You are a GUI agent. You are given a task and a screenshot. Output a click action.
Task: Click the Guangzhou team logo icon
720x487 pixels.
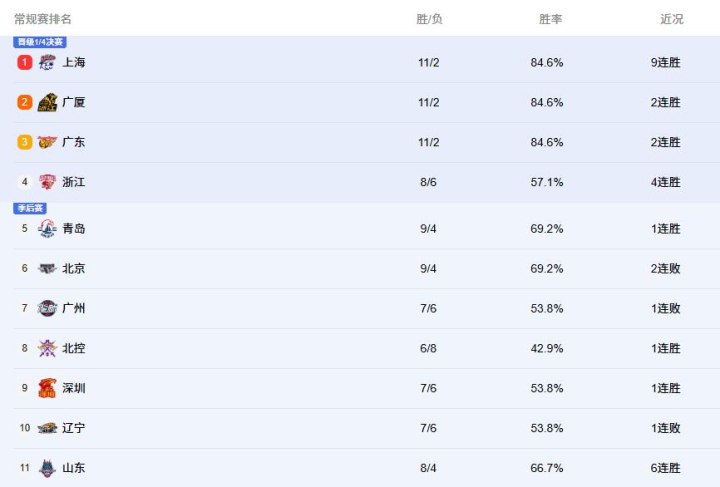(x=47, y=309)
